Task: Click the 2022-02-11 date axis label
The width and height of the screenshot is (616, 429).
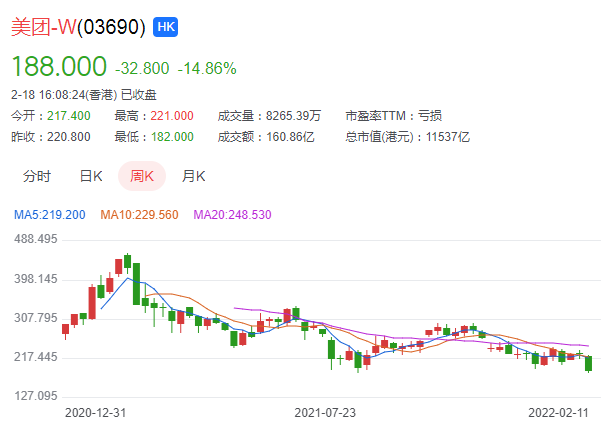Action: (x=558, y=413)
